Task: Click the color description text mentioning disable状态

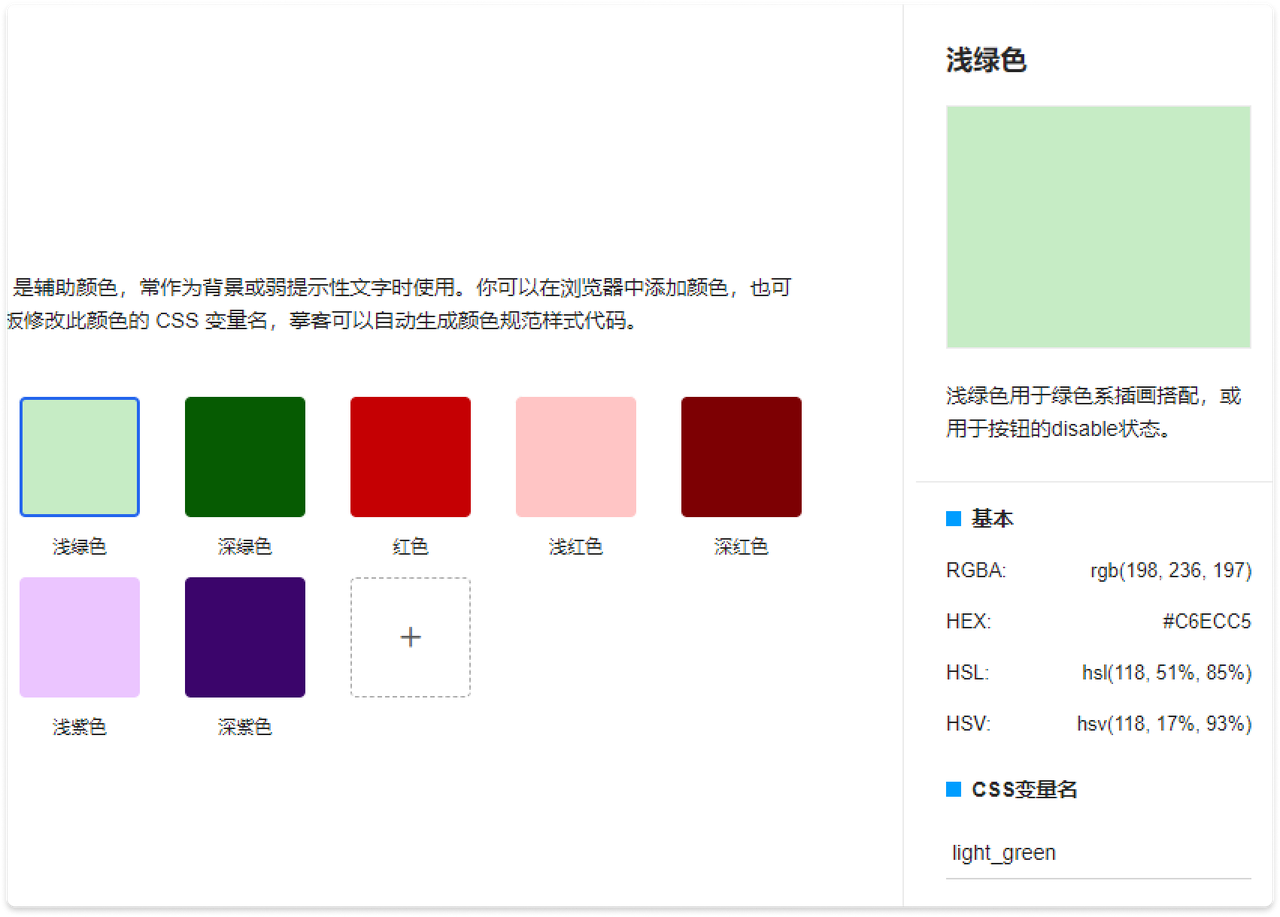Action: 1093,413
